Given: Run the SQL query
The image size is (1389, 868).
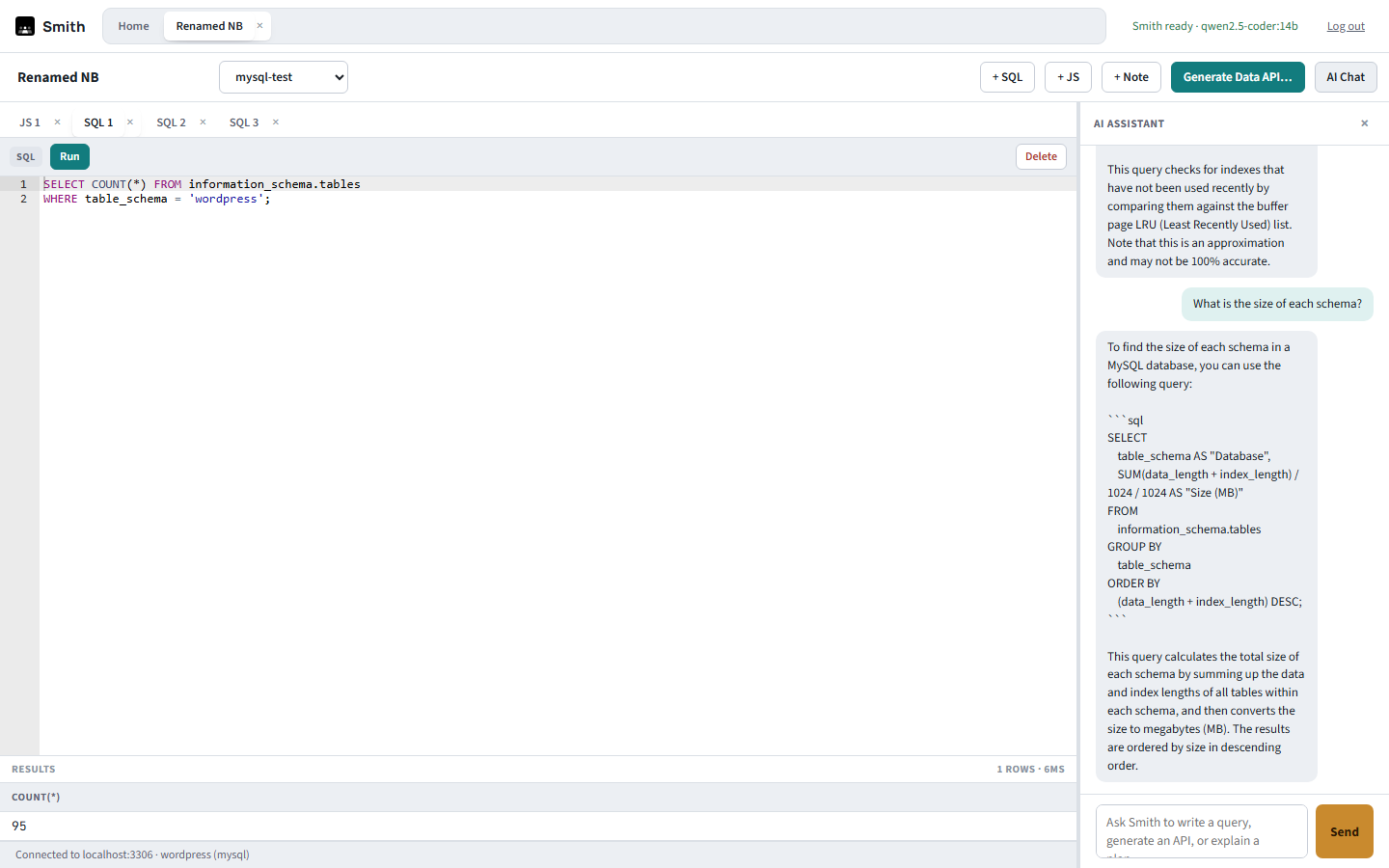Looking at the screenshot, I should pos(69,156).
